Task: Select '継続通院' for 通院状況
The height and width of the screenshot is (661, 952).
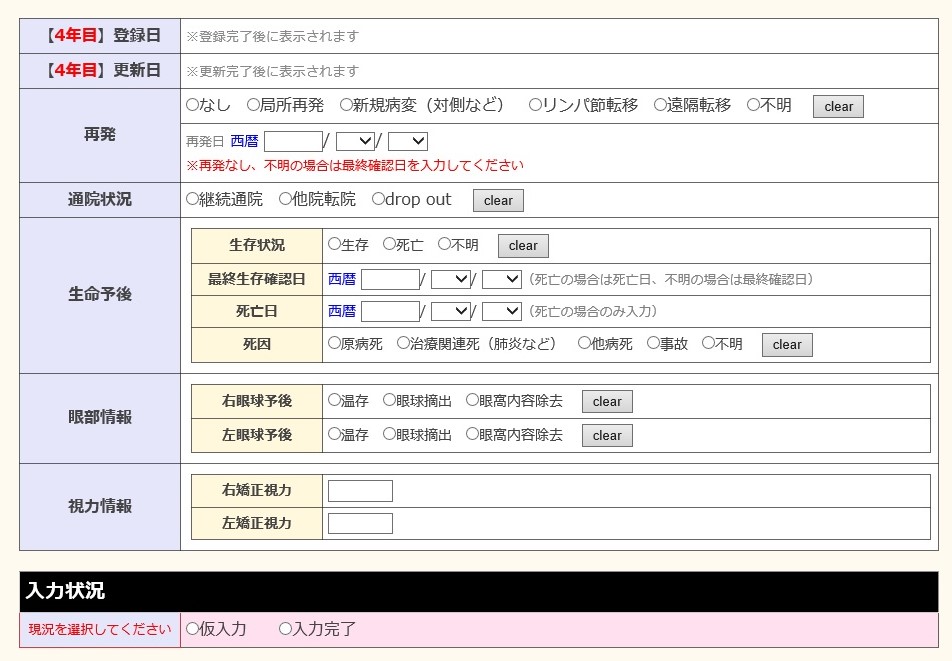Action: pos(193,199)
